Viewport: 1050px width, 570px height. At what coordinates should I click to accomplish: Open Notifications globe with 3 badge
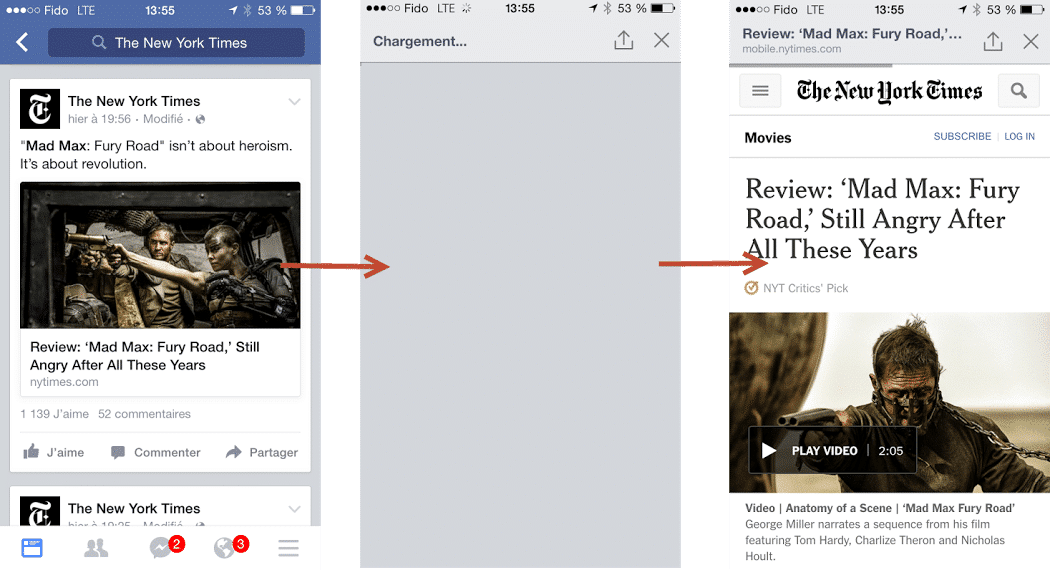pos(225,548)
